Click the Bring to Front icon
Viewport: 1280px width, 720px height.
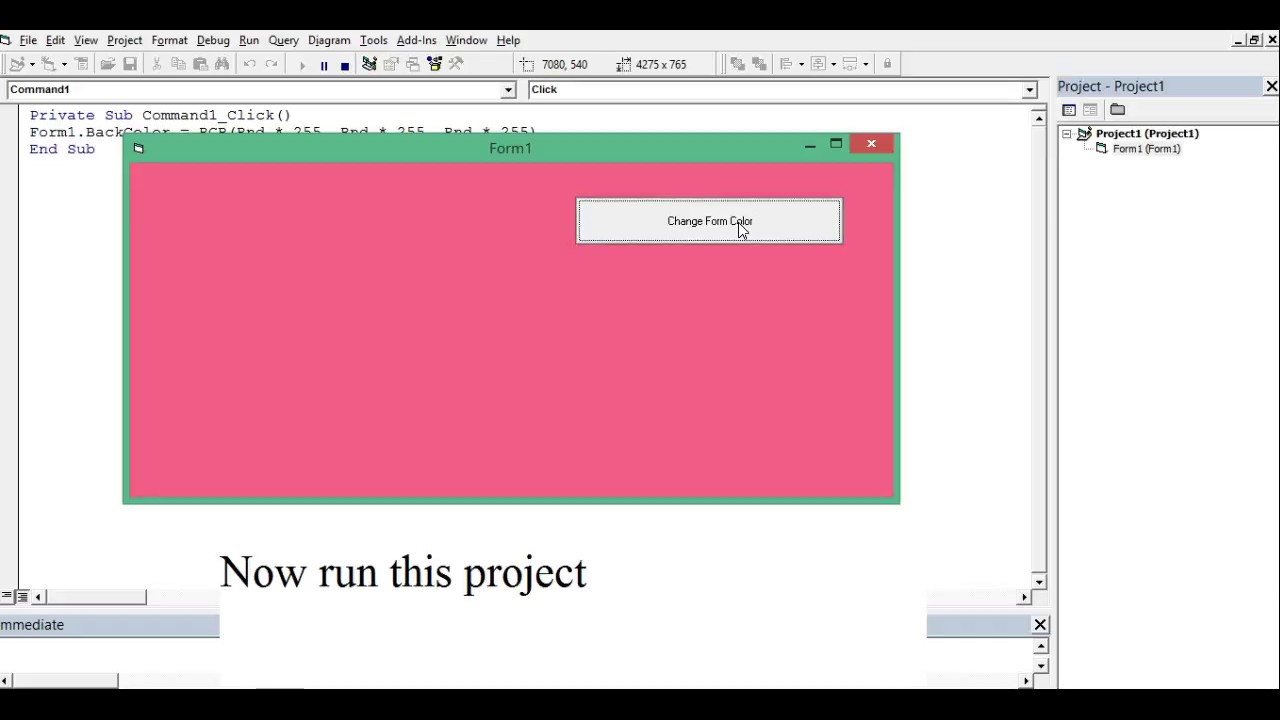pos(738,64)
